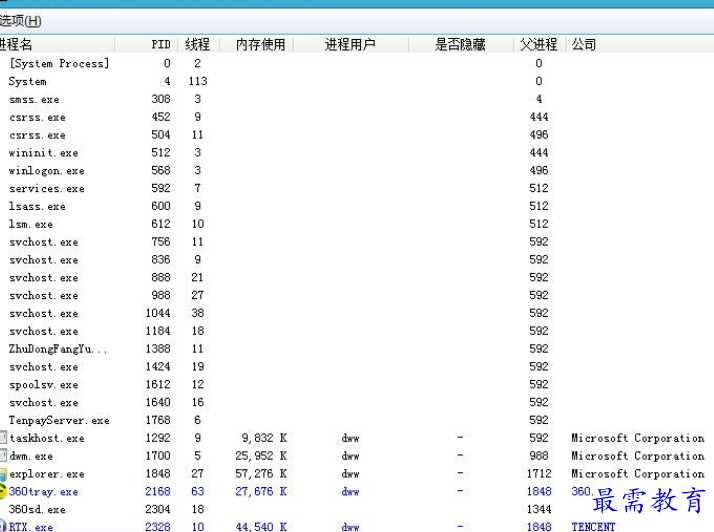Screen dimensions: 714x532
Task: Click Microsoft Corporation in explorer.exe row
Action: [638, 474]
